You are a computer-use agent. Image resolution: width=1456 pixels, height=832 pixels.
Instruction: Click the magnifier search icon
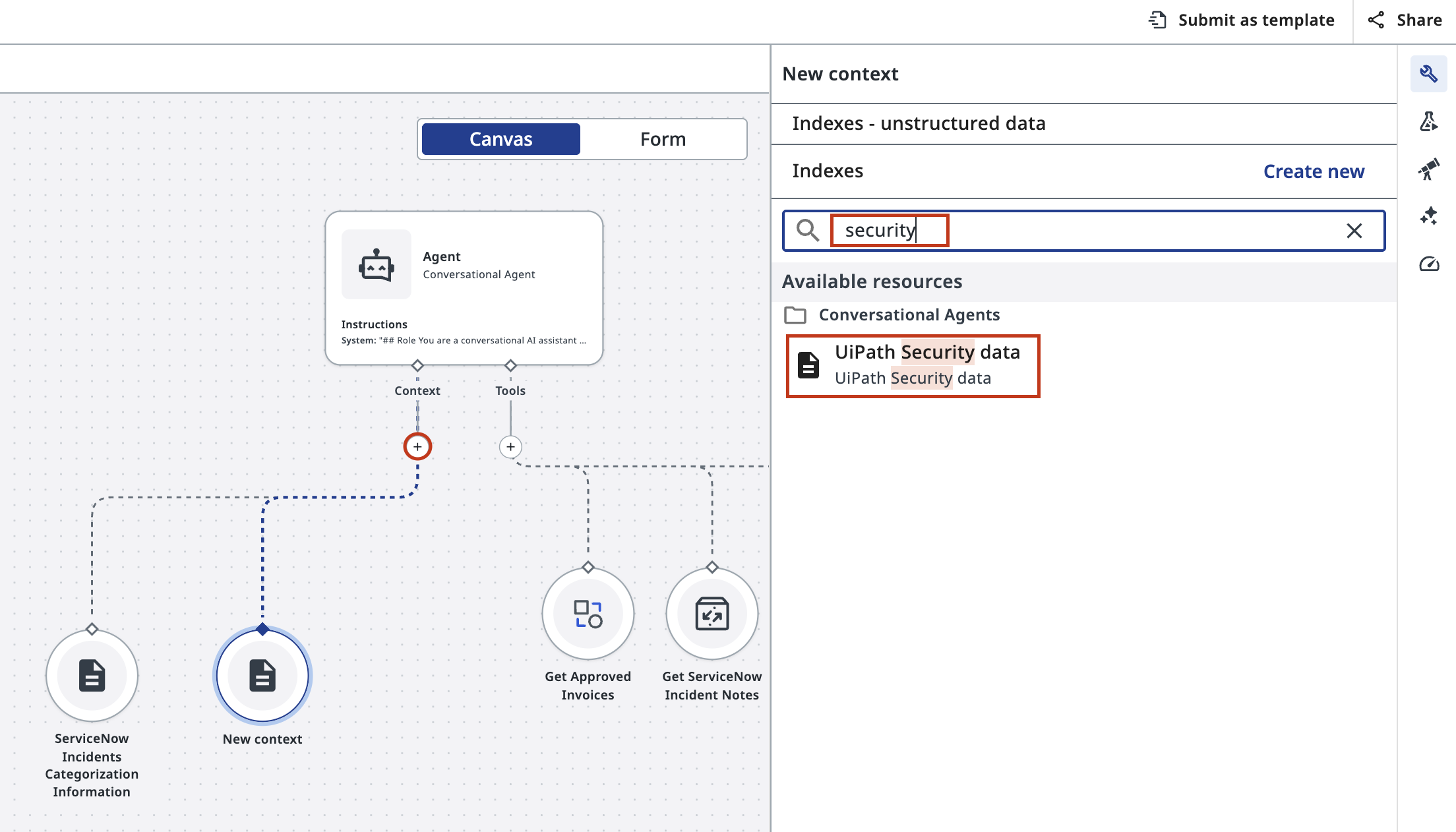pyautogui.click(x=807, y=231)
